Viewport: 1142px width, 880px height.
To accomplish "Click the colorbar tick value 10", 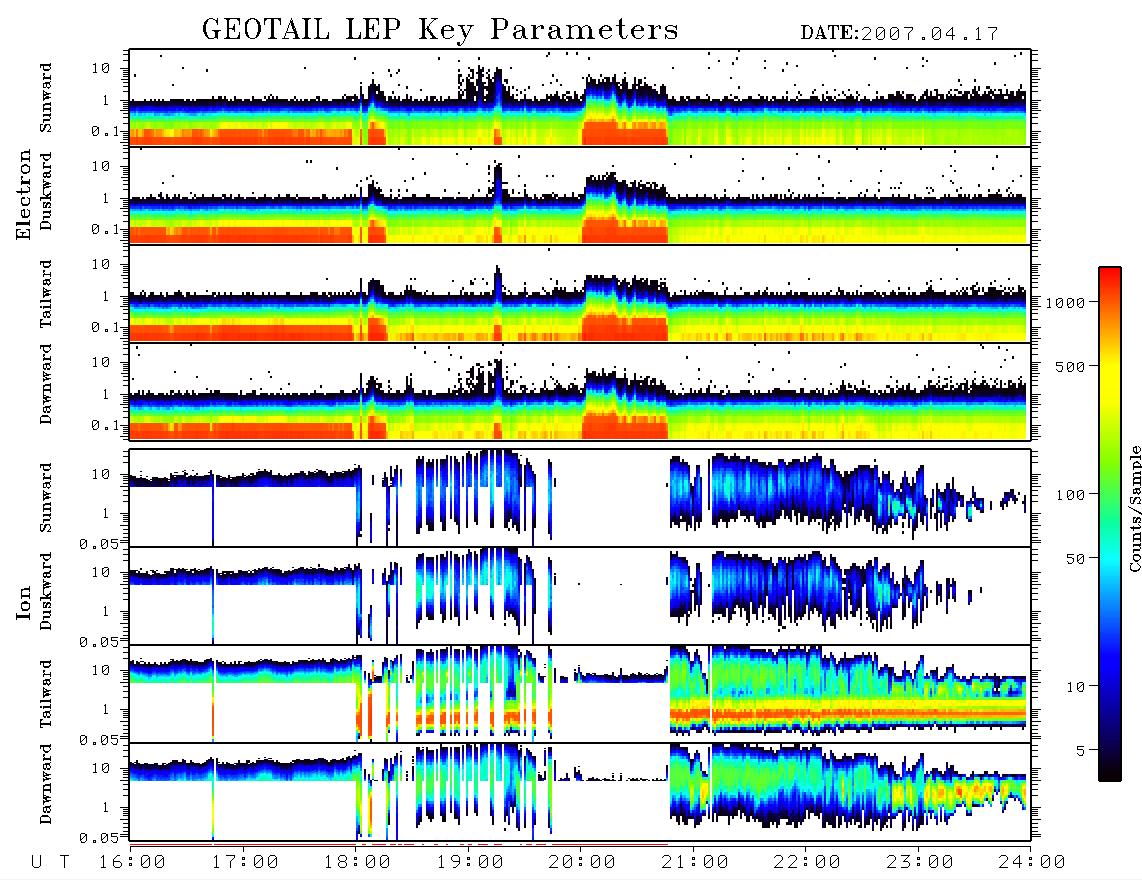I will click(1074, 686).
